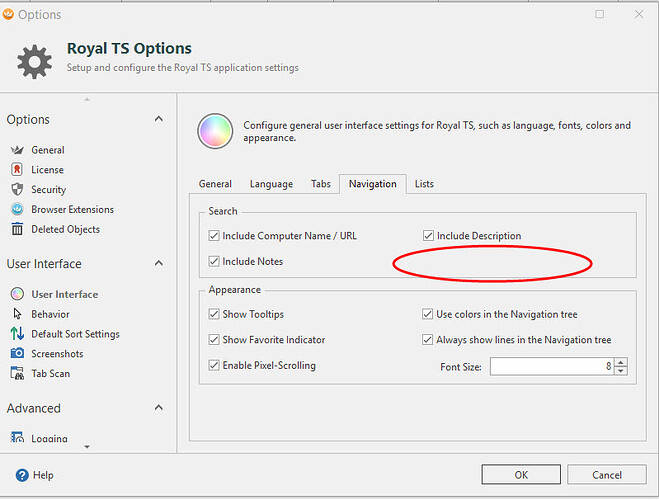Uncheck Include Computer Name / URL
The height and width of the screenshot is (500, 659).
pyautogui.click(x=214, y=236)
